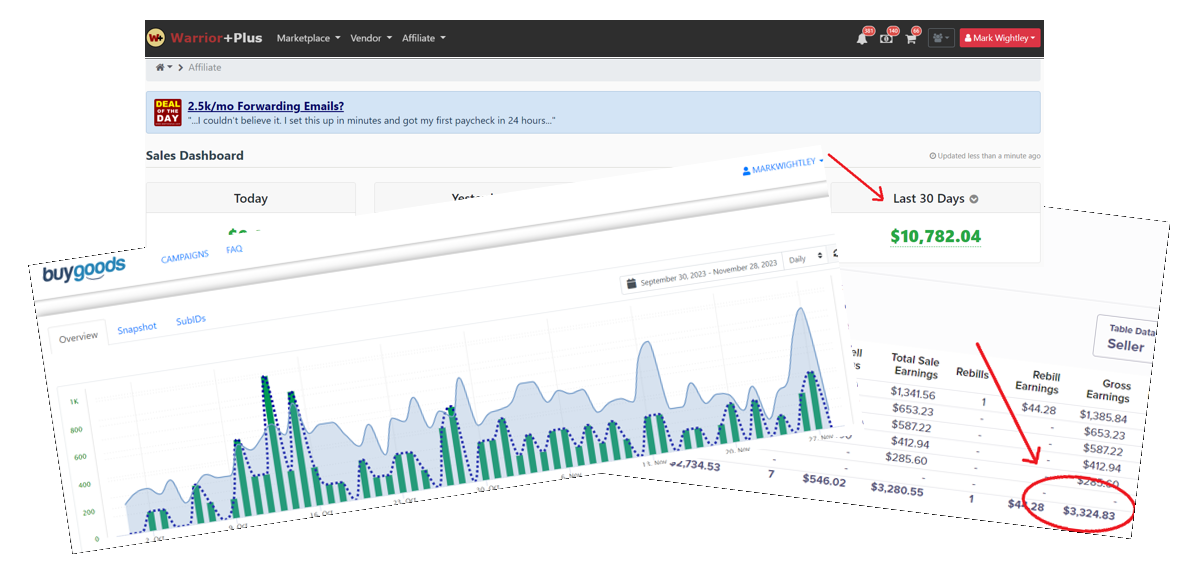Screen dimensions: 1183x562
Task: Expand the MARKWIGHTLEY user dropdown in BuyGoods
Action: [x=782, y=166]
